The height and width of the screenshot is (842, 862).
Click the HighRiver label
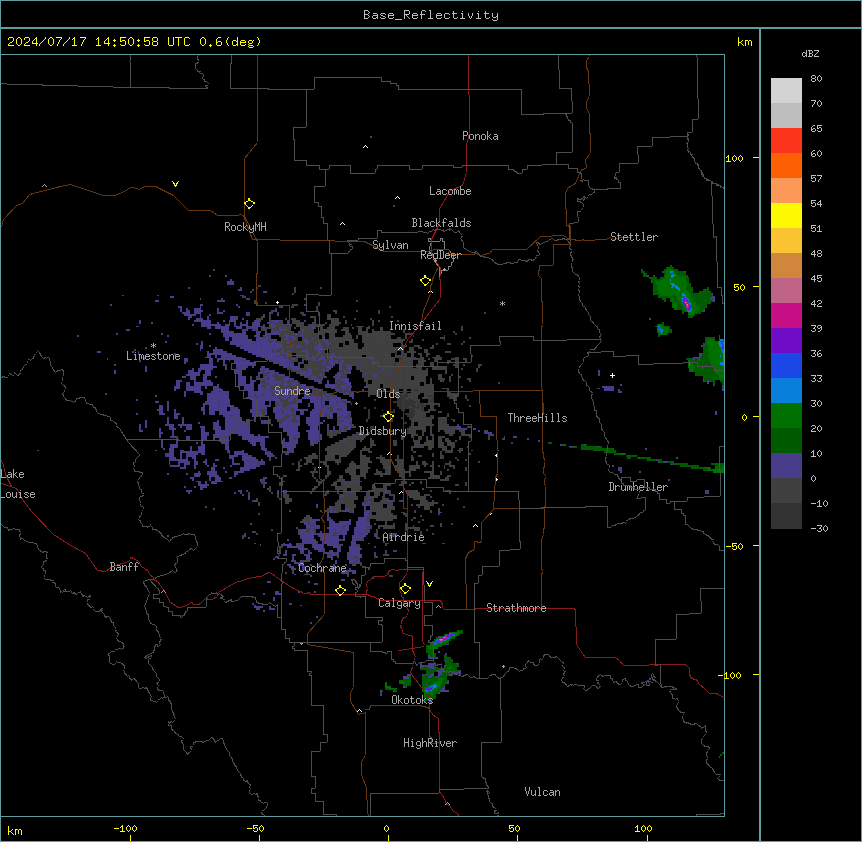pyautogui.click(x=430, y=743)
